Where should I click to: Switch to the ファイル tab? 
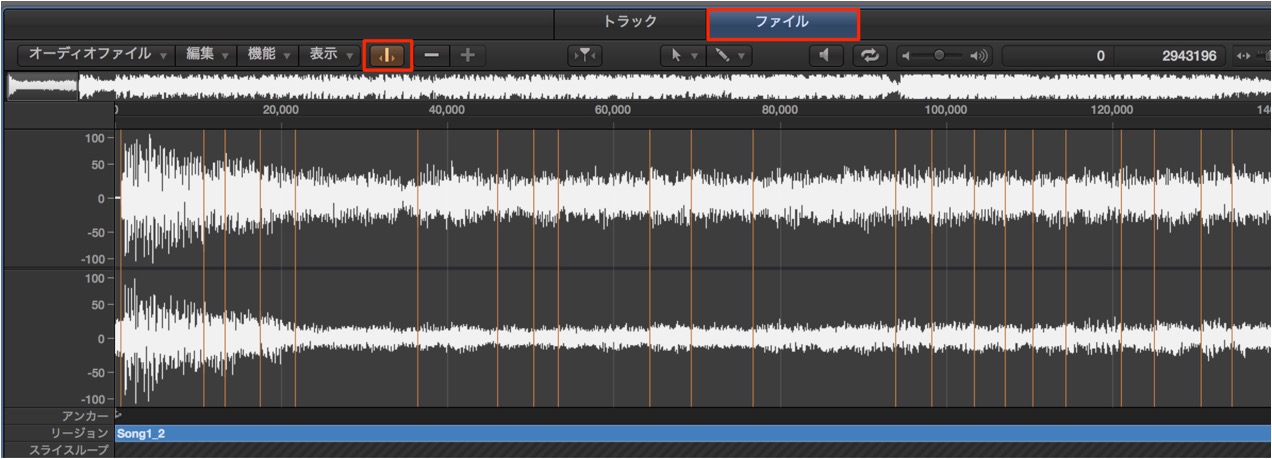point(782,22)
